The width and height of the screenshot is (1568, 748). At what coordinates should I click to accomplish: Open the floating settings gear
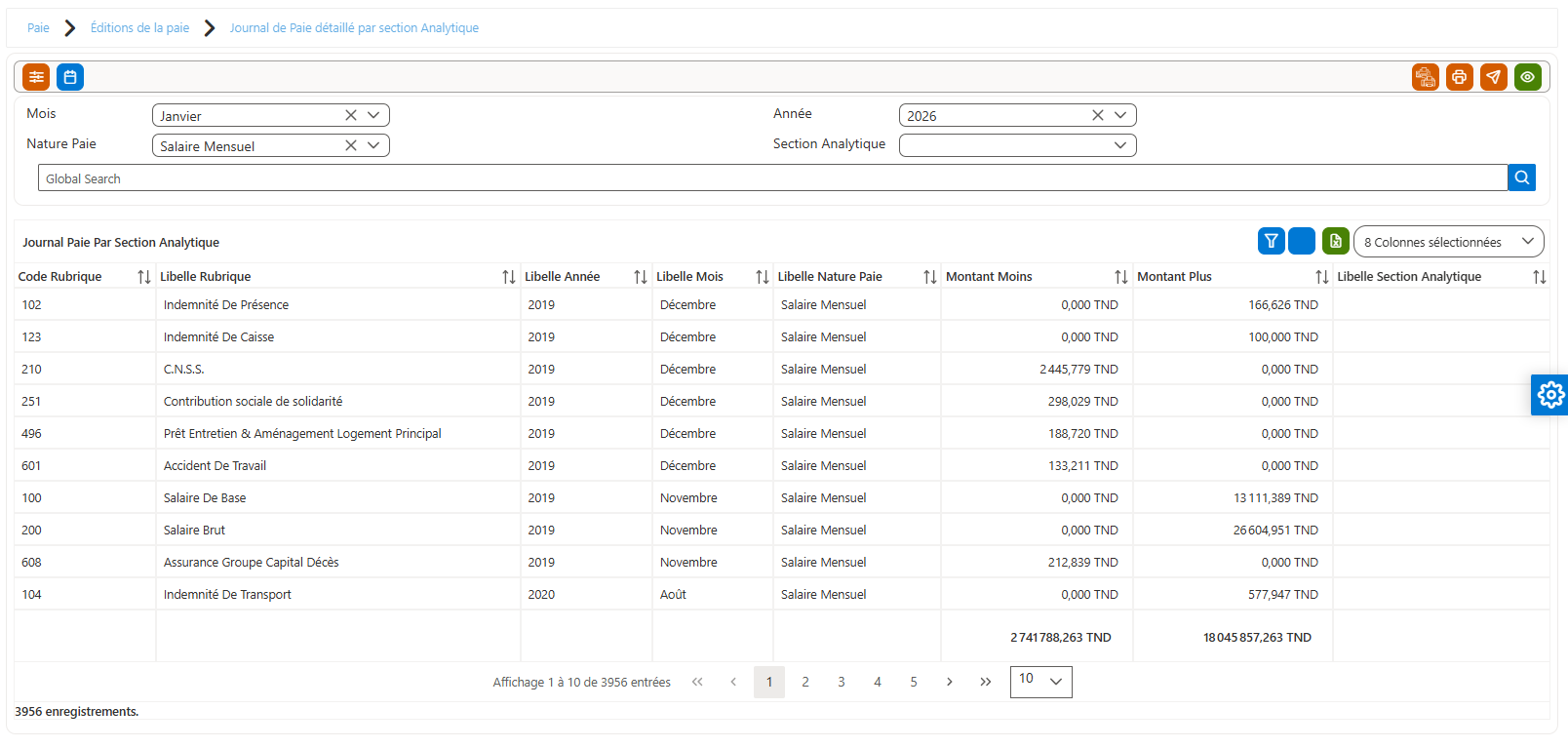[1550, 395]
